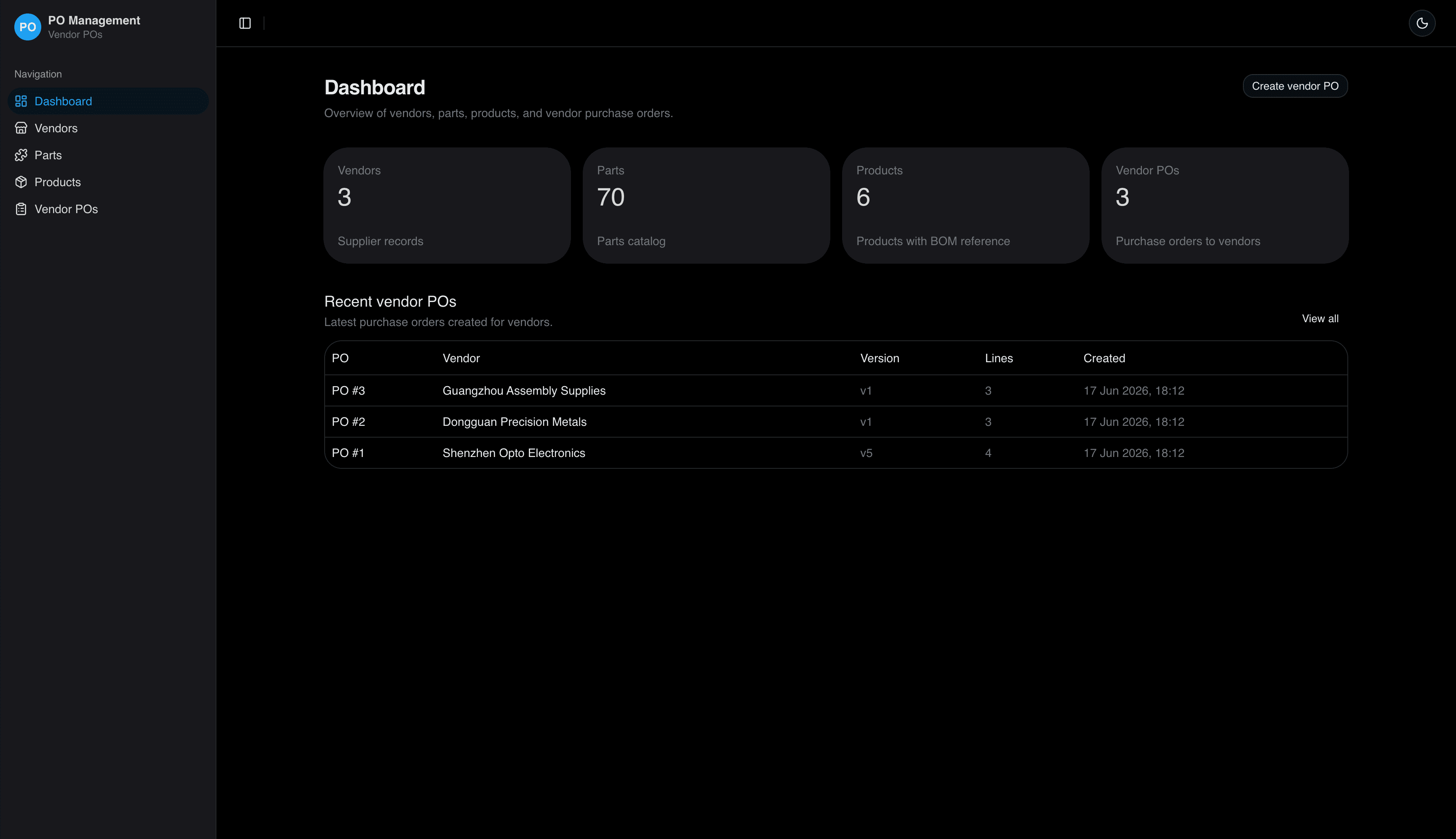The height and width of the screenshot is (839, 1456).
Task: Click Purchase orders to vendors text
Action: pos(1188,241)
